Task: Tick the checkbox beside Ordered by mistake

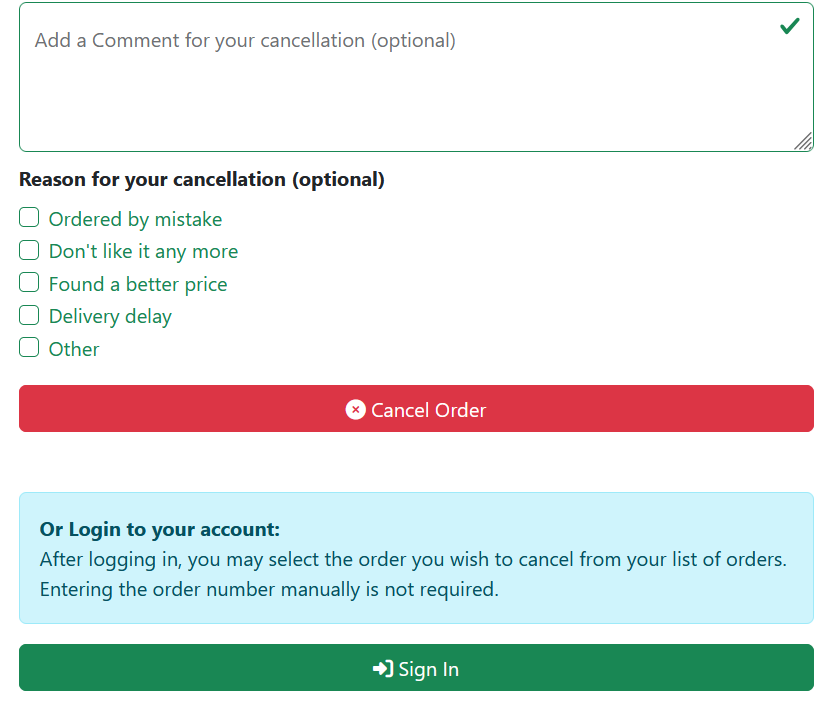Action: coord(29,217)
